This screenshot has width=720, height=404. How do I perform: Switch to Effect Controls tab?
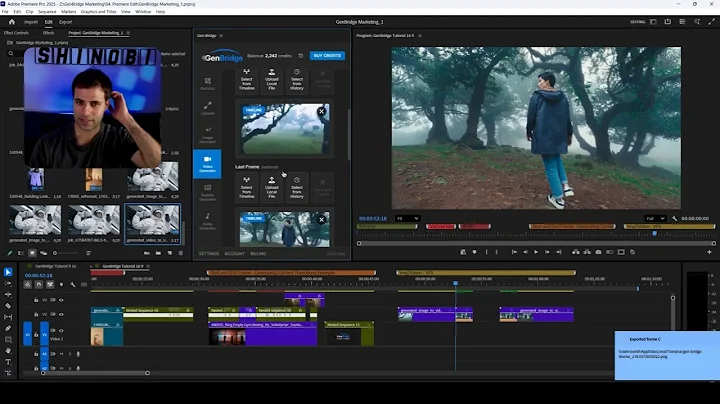(16, 33)
